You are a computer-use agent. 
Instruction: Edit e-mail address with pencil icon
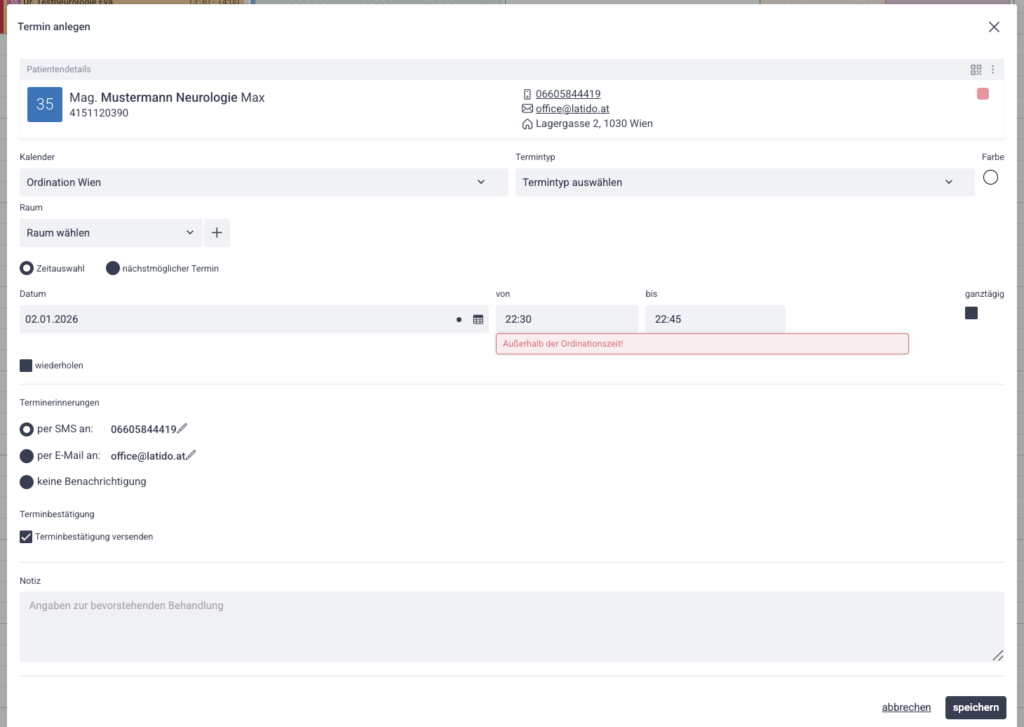pyautogui.click(x=192, y=455)
